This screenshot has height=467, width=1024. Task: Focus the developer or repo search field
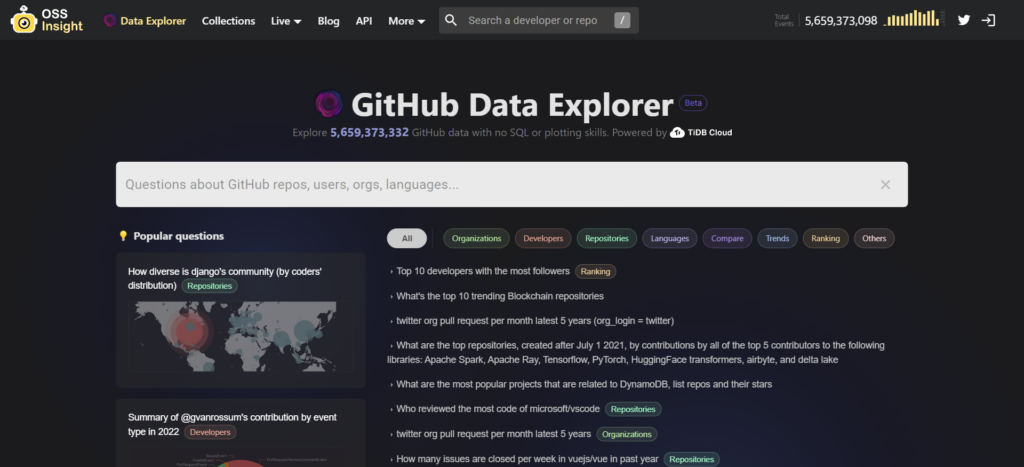coord(539,20)
